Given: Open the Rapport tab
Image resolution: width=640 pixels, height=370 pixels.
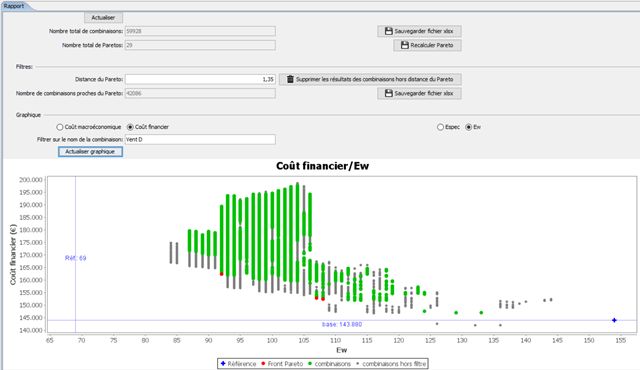Looking at the screenshot, I should click(x=14, y=6).
